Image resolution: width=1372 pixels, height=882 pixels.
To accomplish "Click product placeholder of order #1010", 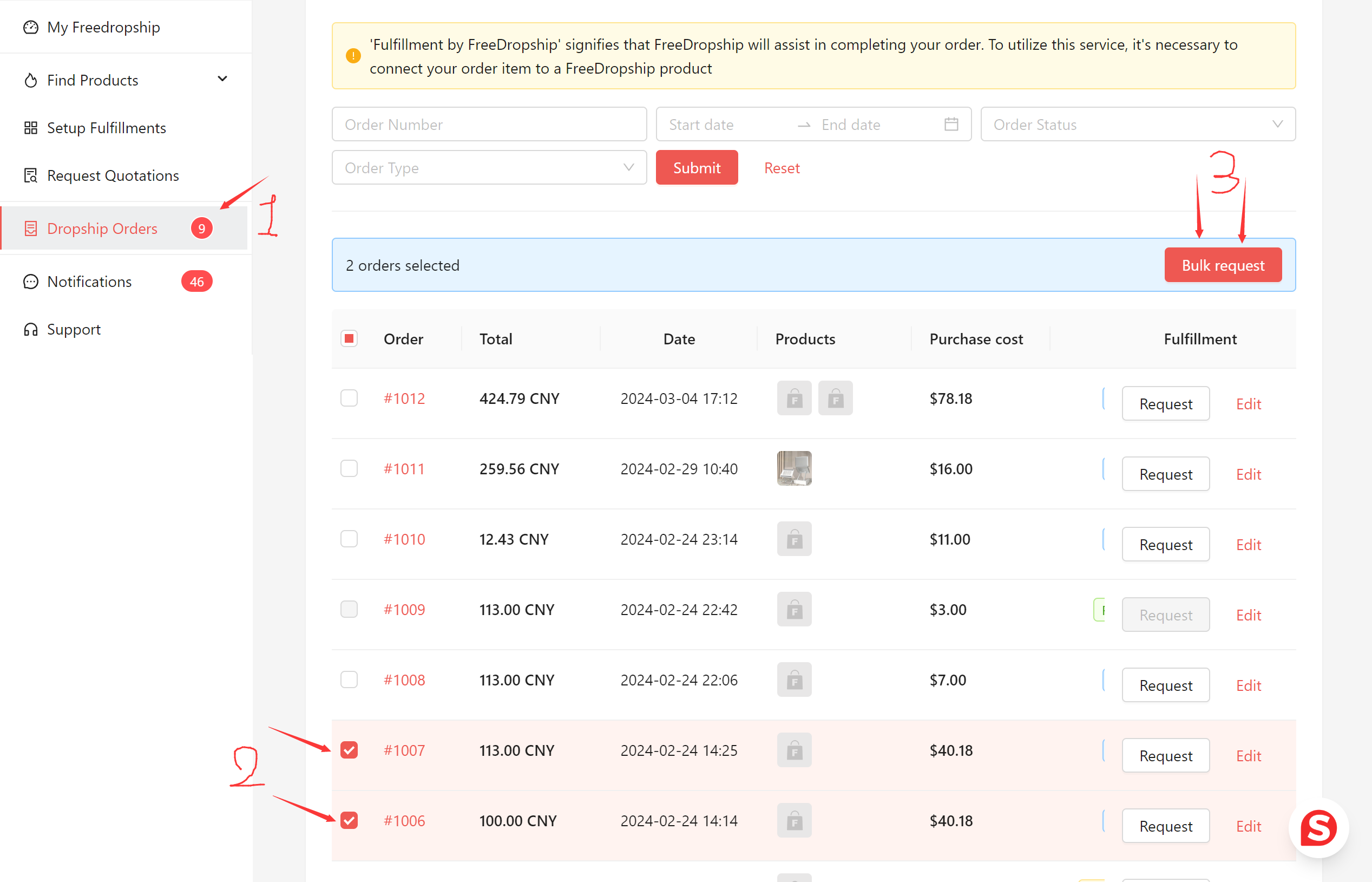I will (795, 539).
